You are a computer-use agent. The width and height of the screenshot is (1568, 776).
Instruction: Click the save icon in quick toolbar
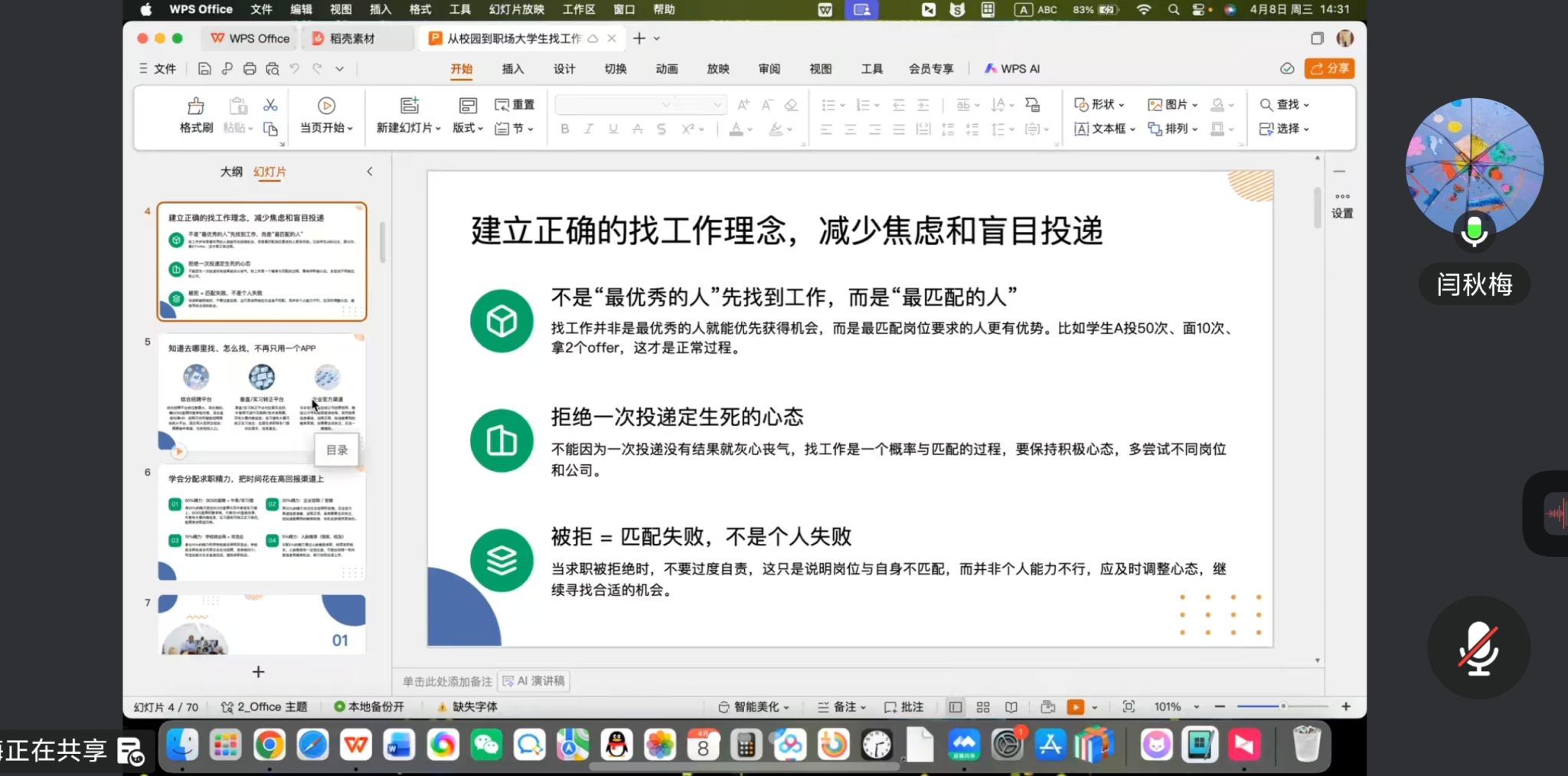point(204,69)
